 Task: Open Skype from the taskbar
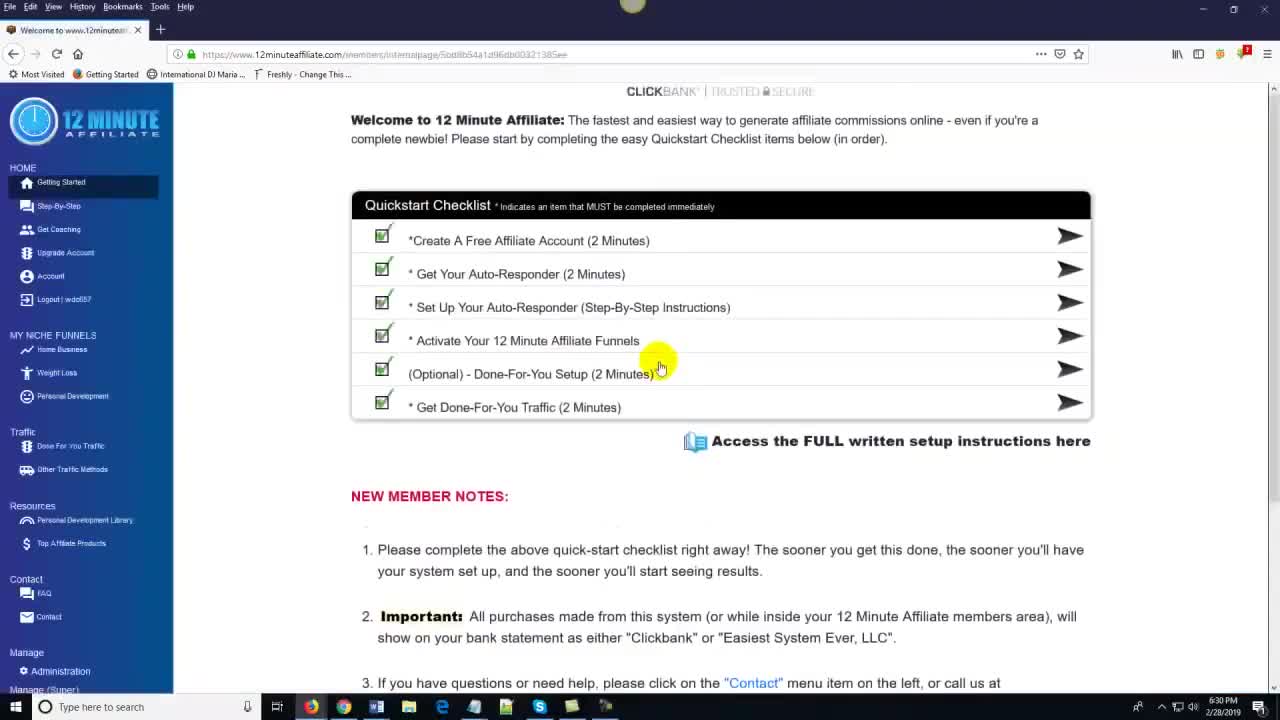tap(539, 707)
